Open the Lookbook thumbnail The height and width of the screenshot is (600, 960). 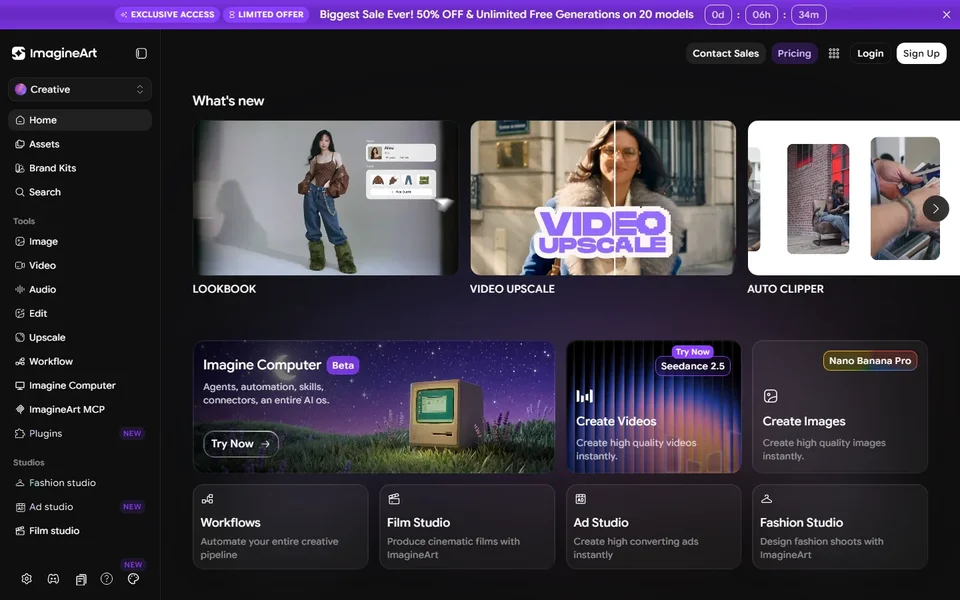325,198
